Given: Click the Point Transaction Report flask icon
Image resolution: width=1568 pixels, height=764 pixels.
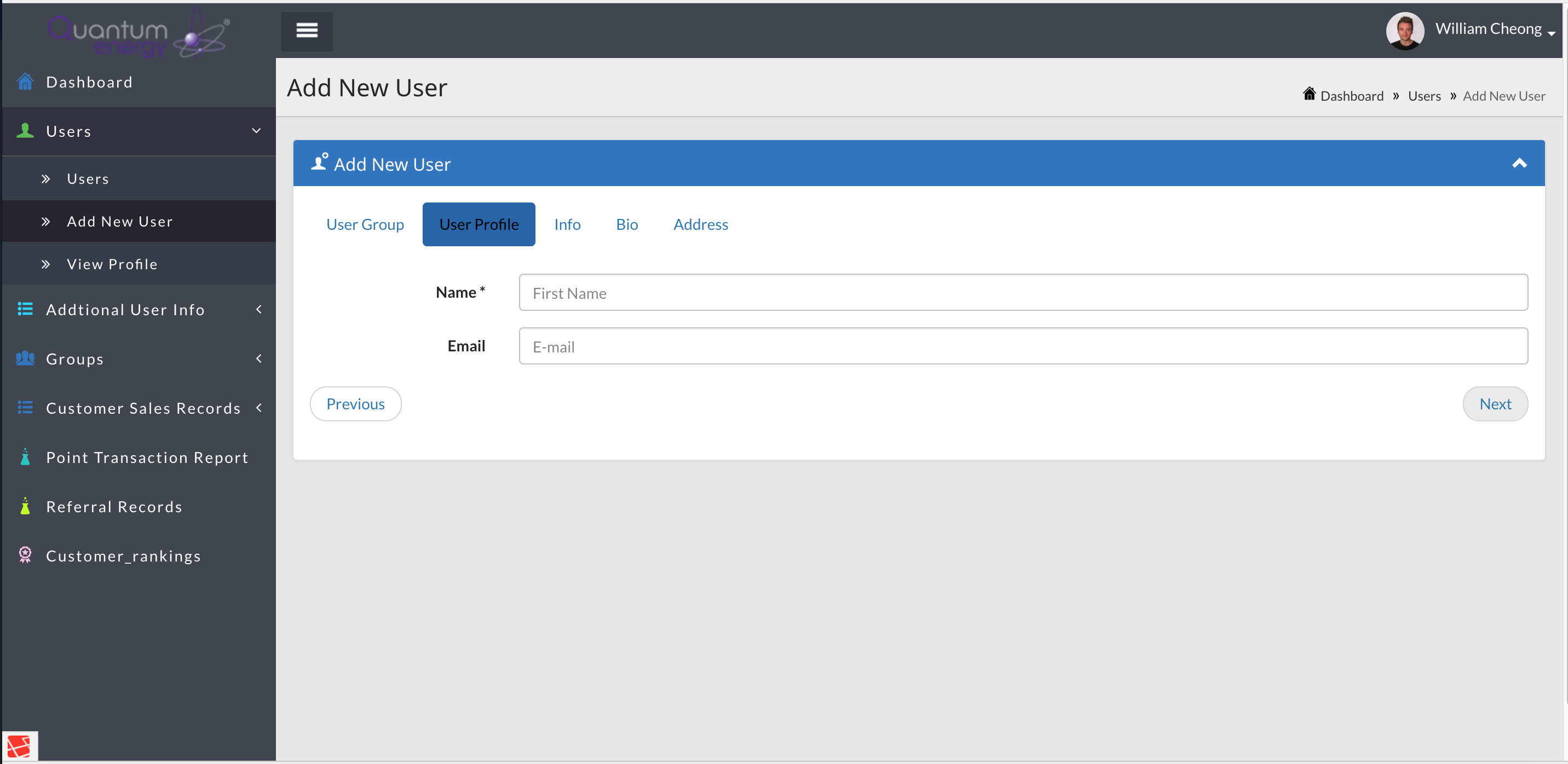Looking at the screenshot, I should pyautogui.click(x=25, y=457).
